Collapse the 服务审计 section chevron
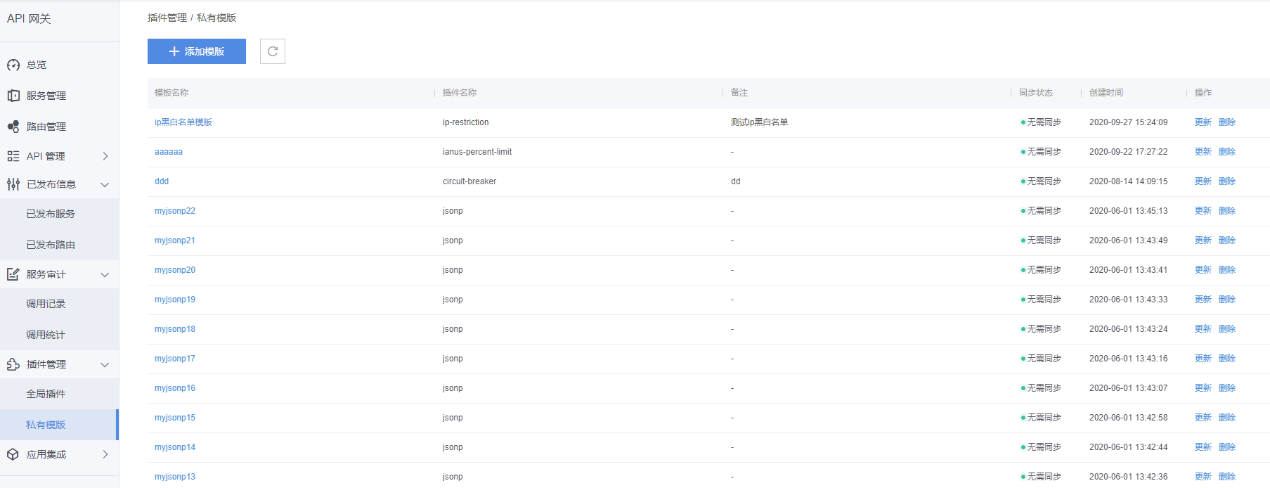 coord(105,274)
